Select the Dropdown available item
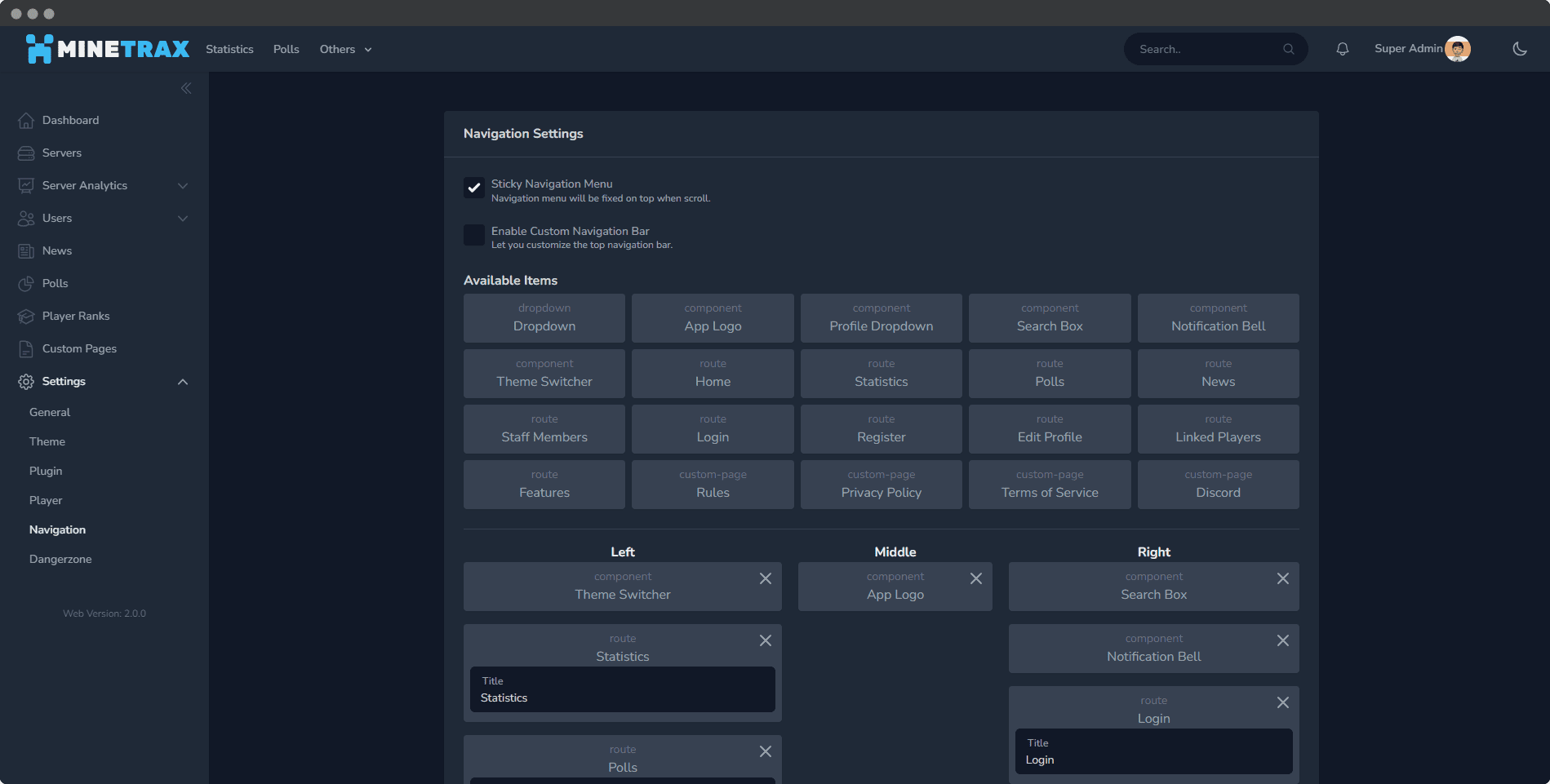The image size is (1550, 784). pos(544,318)
